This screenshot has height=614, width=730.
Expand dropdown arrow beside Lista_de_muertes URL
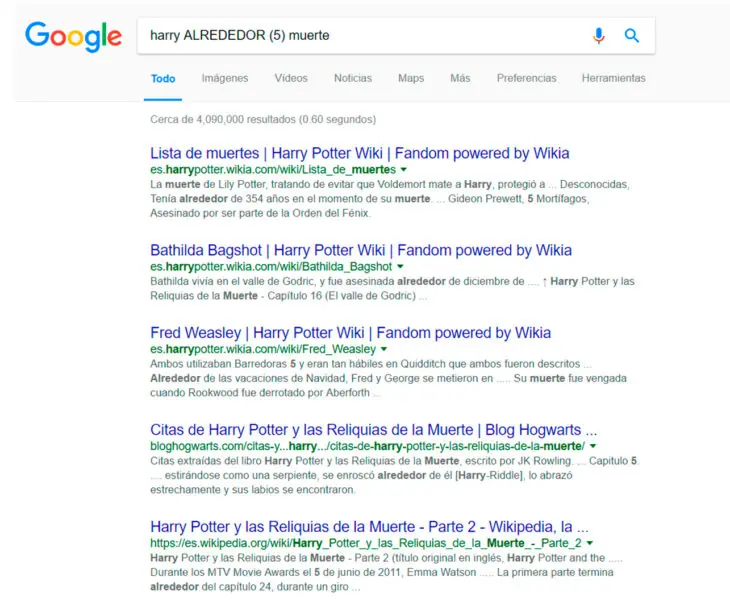[x=404, y=169]
